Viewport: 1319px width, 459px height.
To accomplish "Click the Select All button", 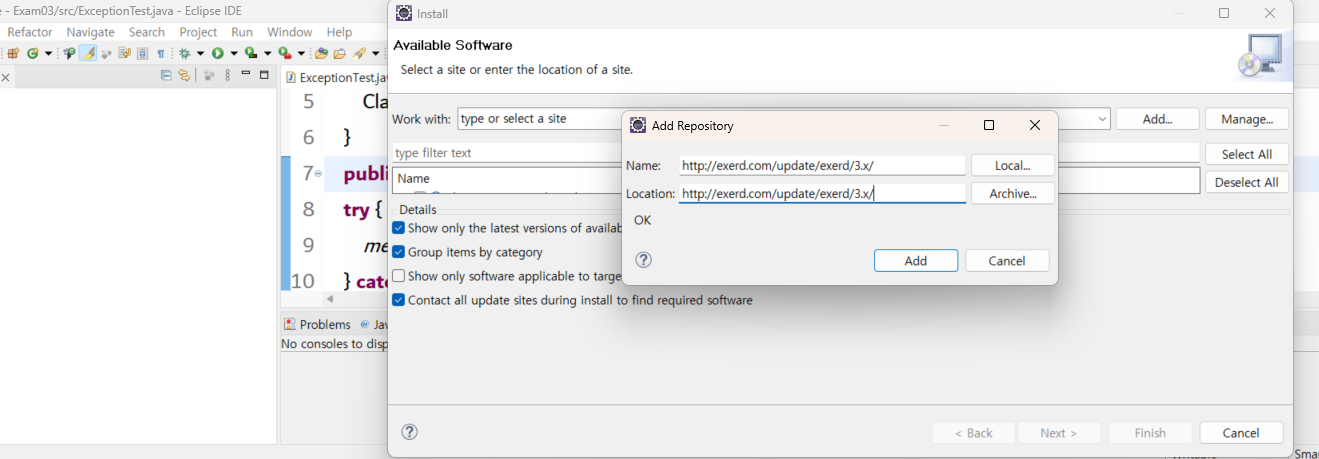I will coord(1247,154).
